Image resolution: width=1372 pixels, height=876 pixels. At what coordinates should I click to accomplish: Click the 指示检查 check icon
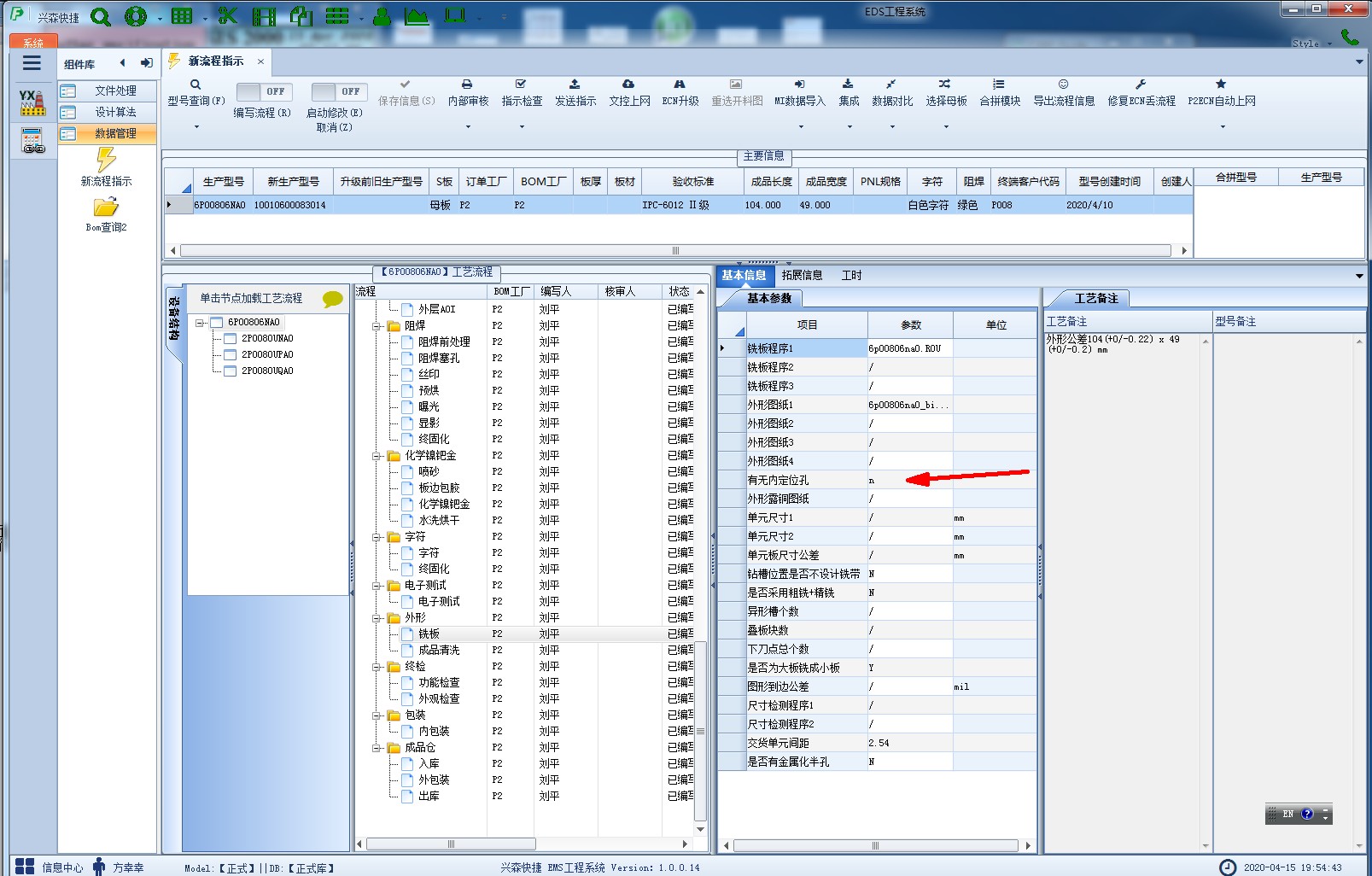point(521,85)
